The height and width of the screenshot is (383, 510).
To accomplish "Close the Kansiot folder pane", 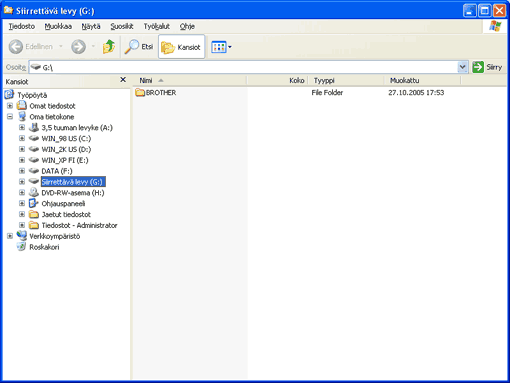I will click(x=123, y=80).
